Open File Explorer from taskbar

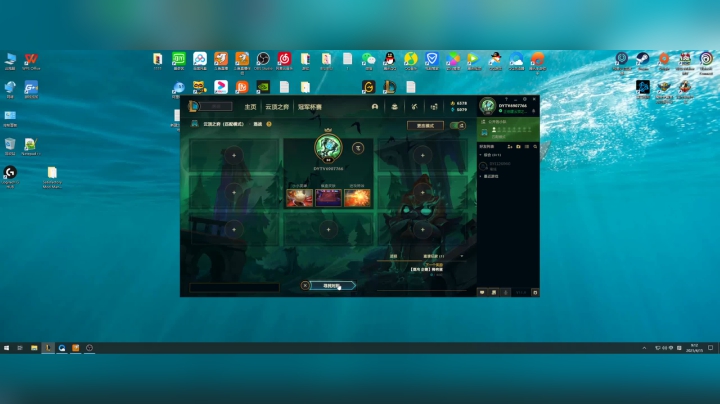34,348
